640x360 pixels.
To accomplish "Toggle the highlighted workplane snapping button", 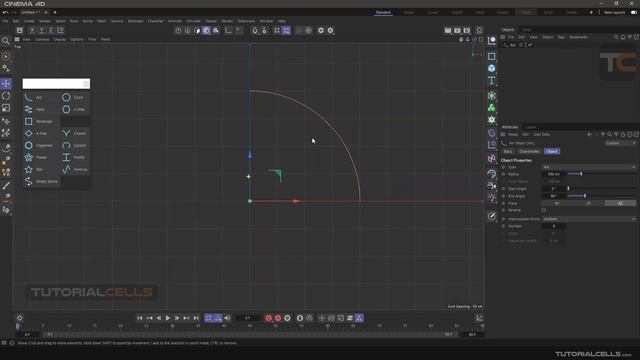I will coord(287,30).
